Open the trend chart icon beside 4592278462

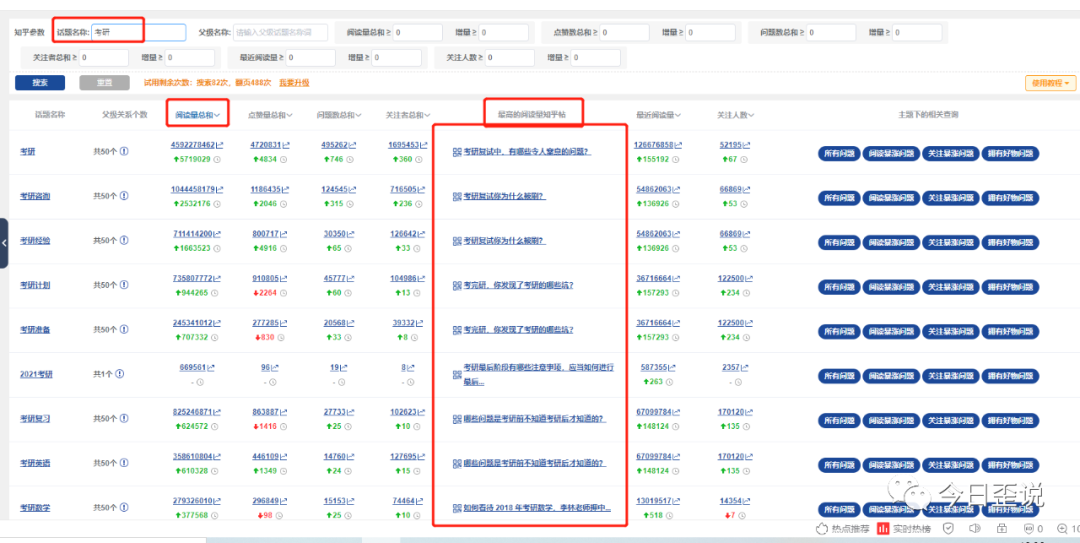tap(220, 145)
